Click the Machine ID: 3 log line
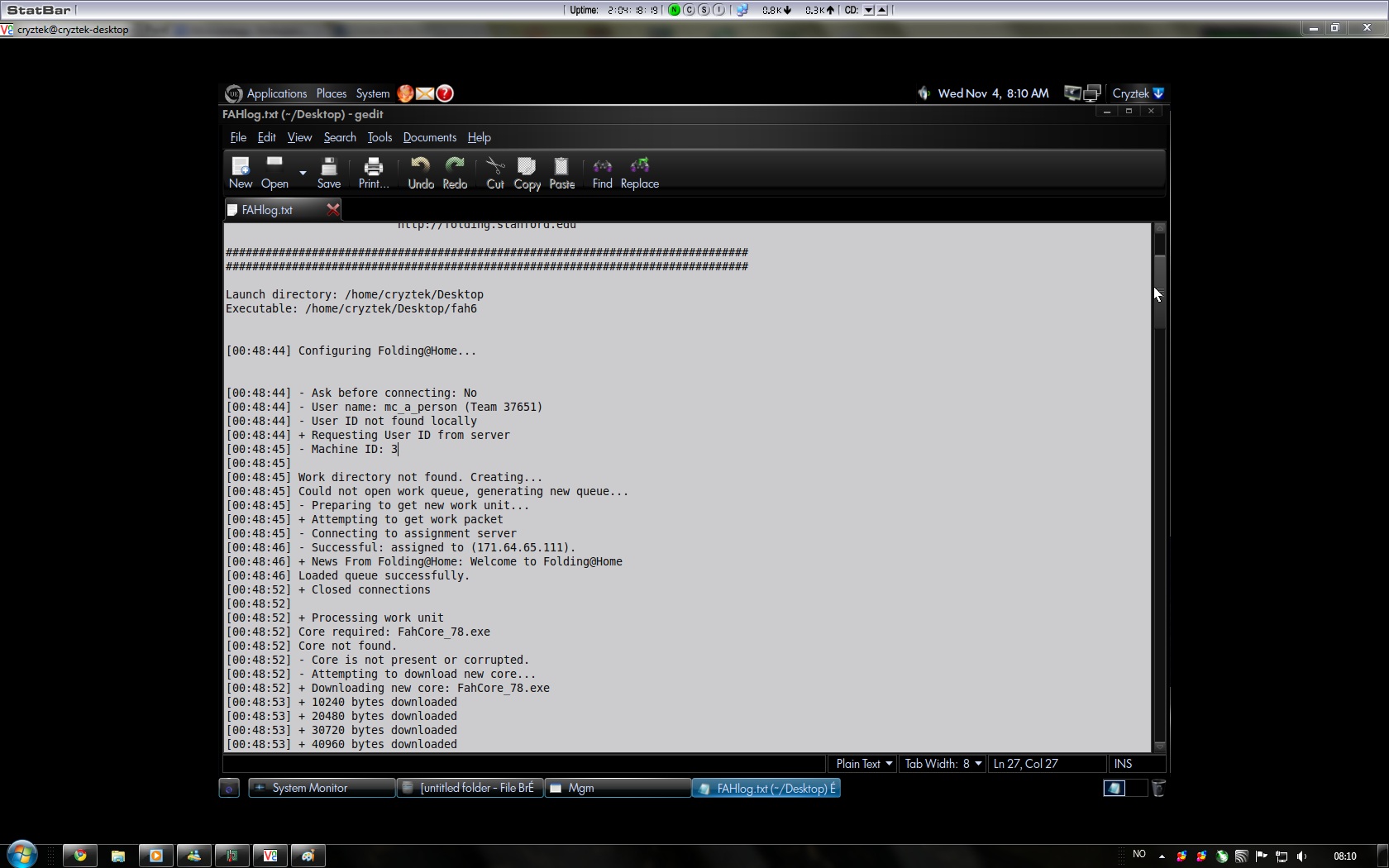 tap(312, 449)
